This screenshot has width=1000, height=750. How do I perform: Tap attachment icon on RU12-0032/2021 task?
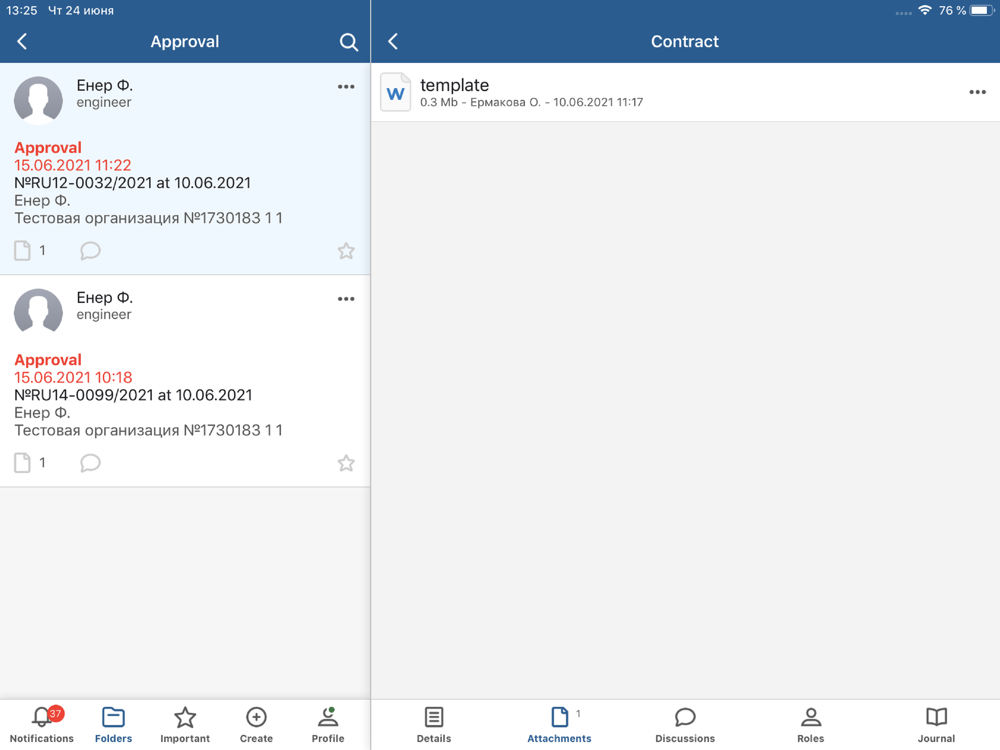22,251
